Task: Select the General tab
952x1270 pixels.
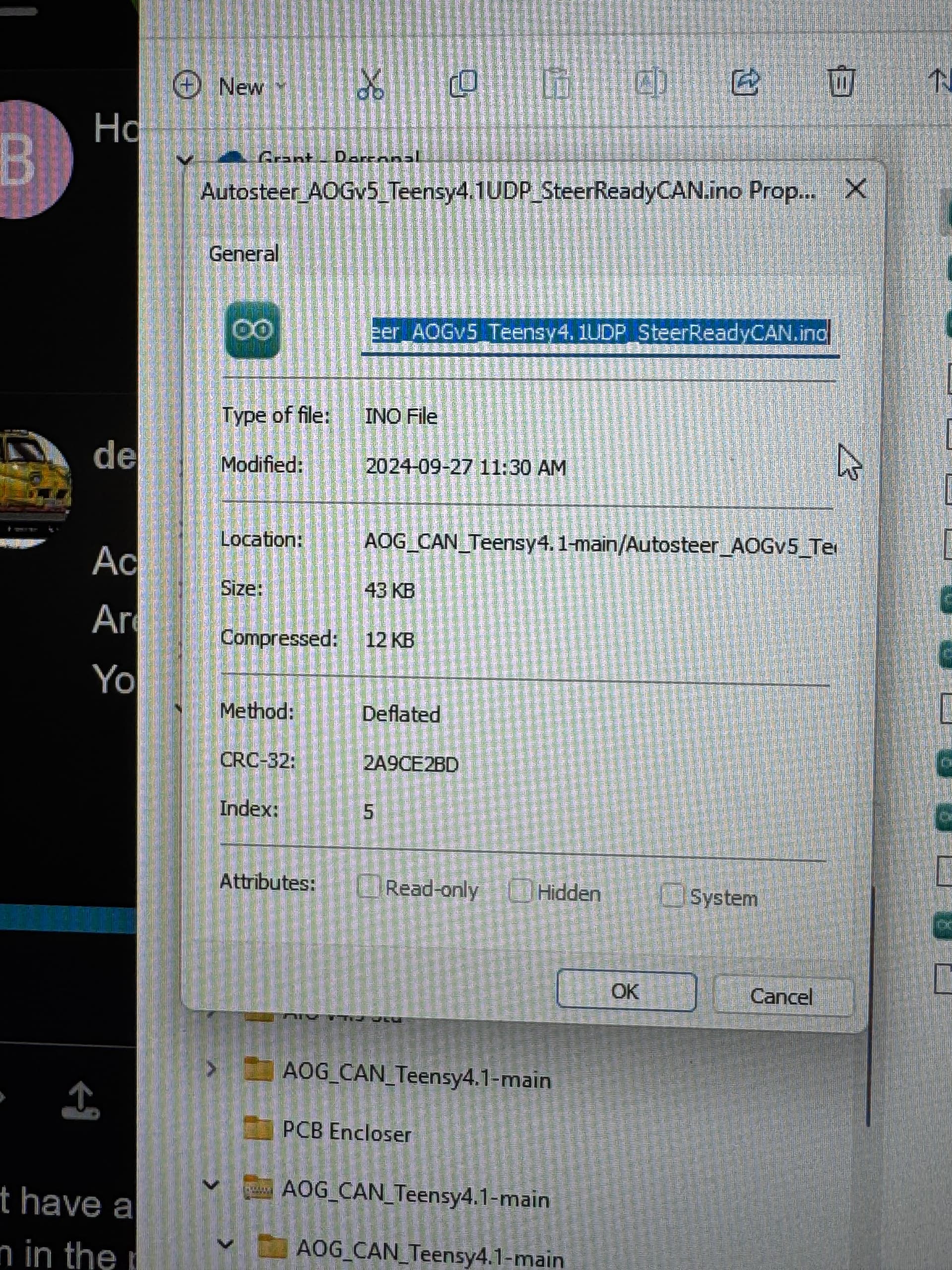Action: click(243, 254)
